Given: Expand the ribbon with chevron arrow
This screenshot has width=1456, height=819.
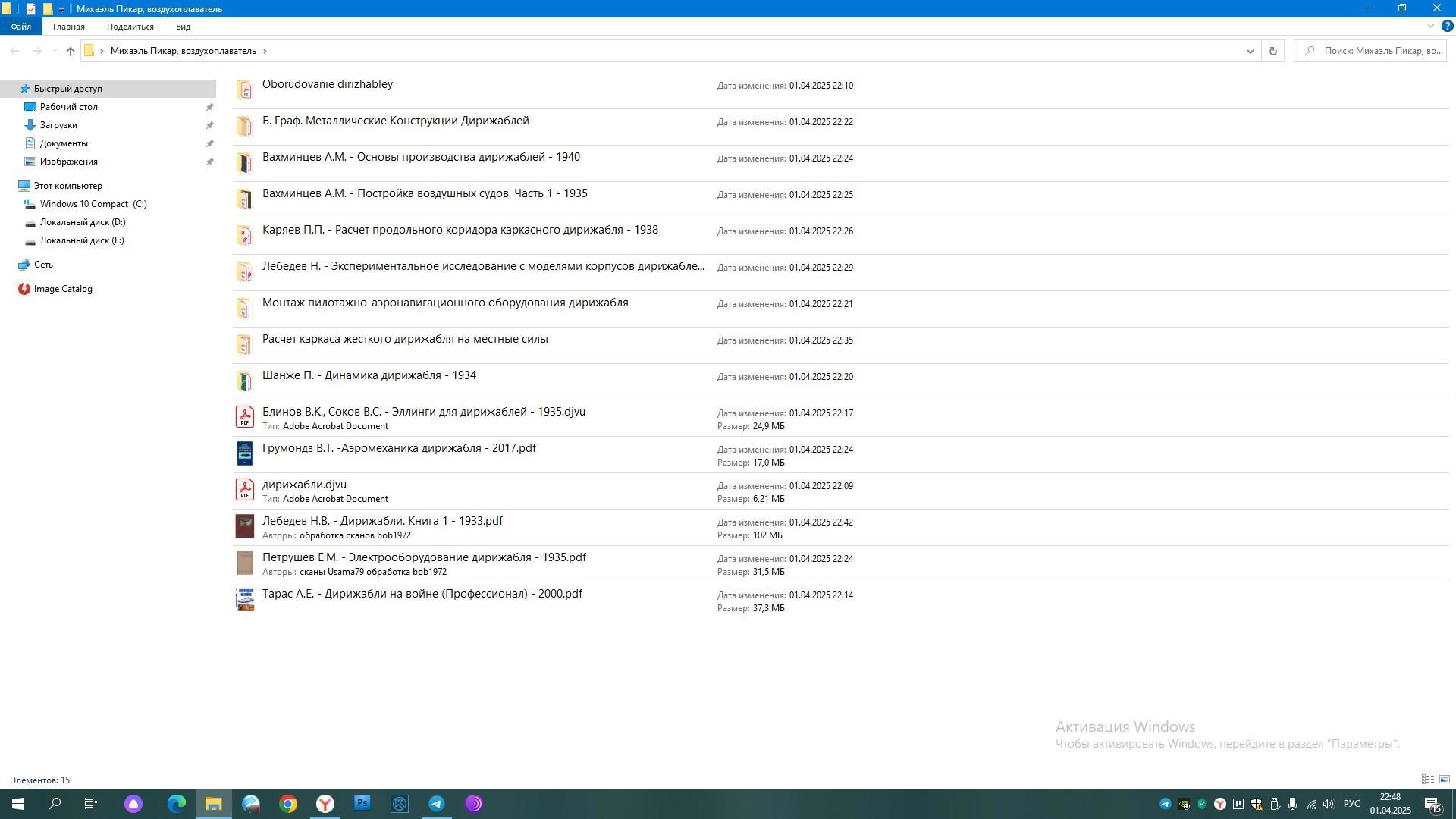Looking at the screenshot, I should point(1430,26).
